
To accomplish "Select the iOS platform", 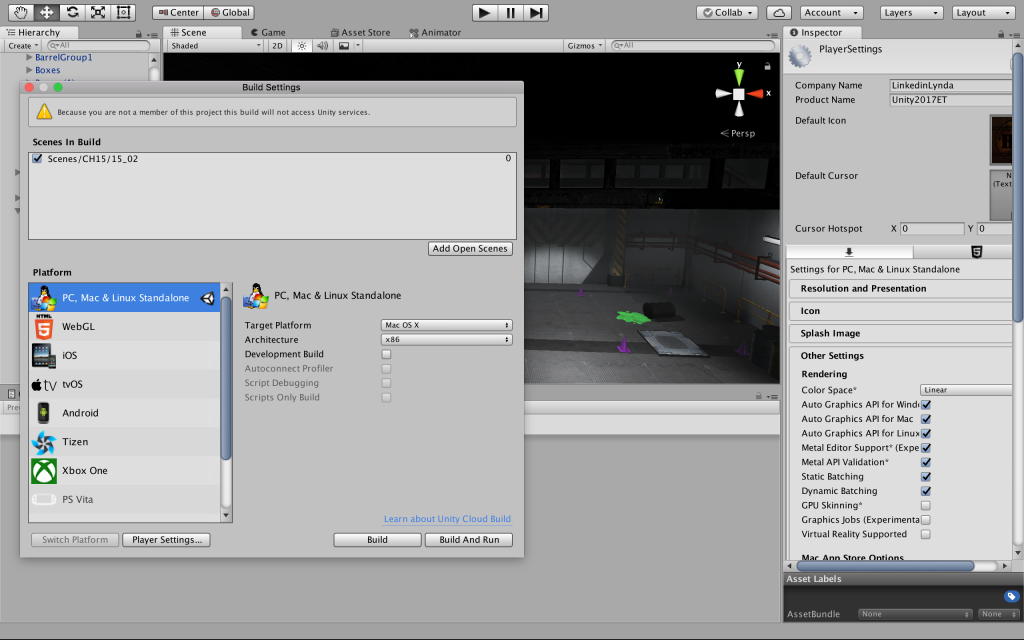I will (124, 355).
